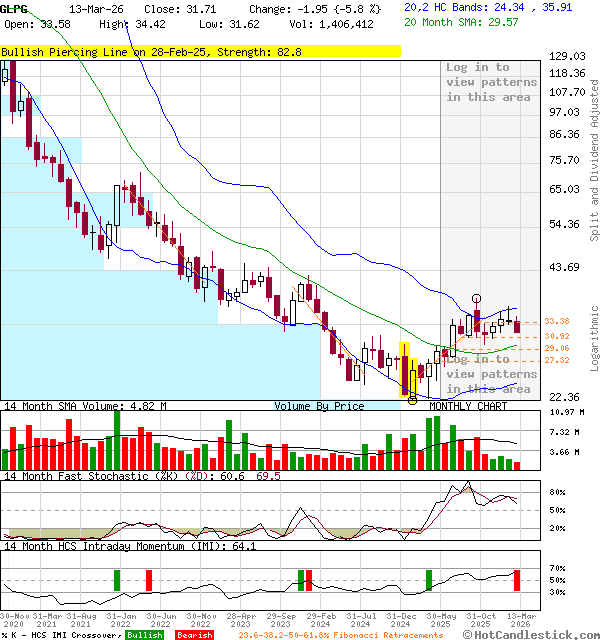Click the red Bearish legend badge
This screenshot has height=640, width=600.
[194, 635]
